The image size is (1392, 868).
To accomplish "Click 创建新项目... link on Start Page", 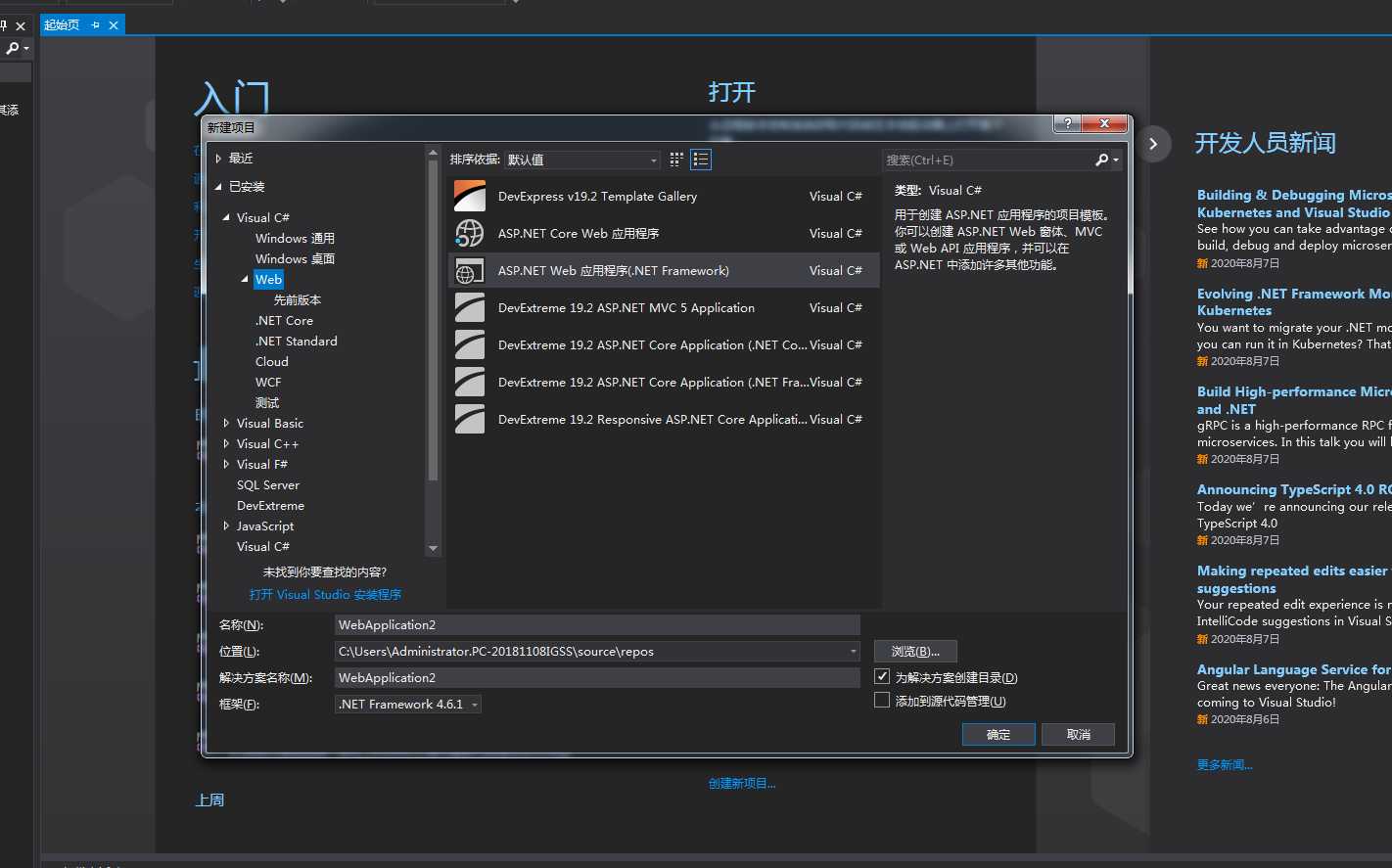I will pyautogui.click(x=742, y=783).
